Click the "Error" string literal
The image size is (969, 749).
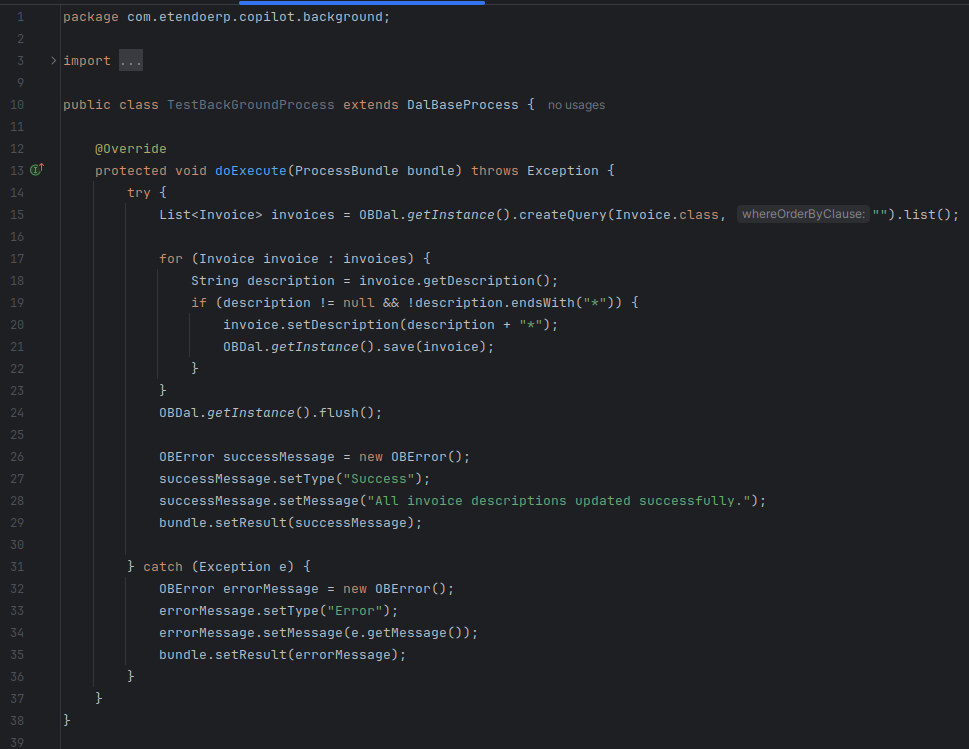[355, 611]
